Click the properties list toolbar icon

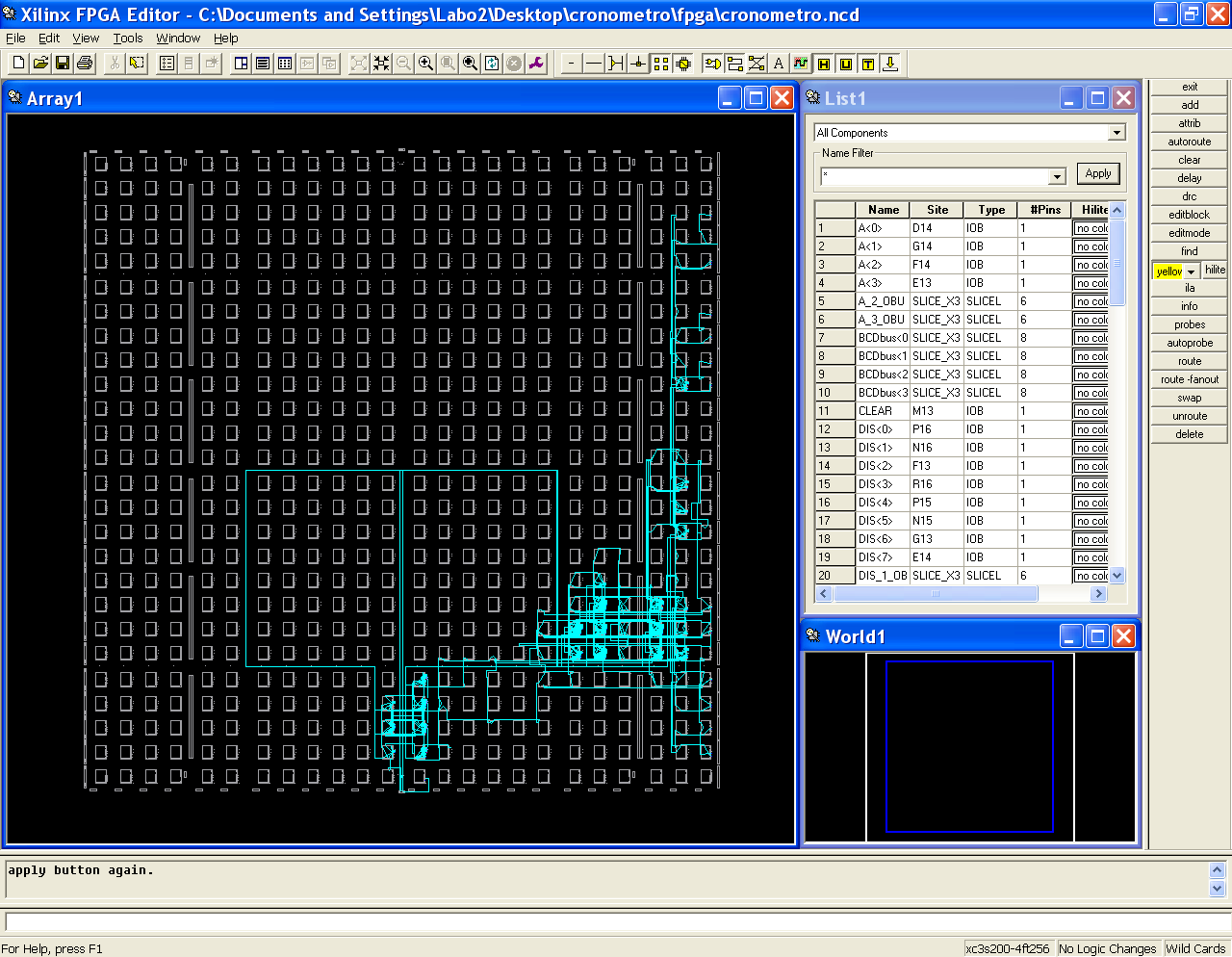(167, 63)
